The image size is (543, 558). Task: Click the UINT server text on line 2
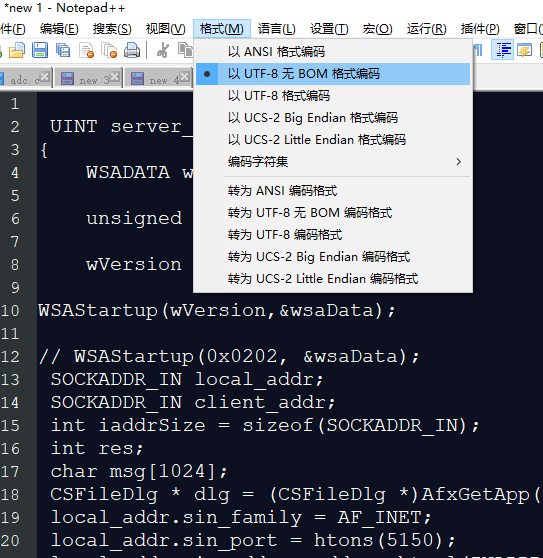click(x=121, y=127)
